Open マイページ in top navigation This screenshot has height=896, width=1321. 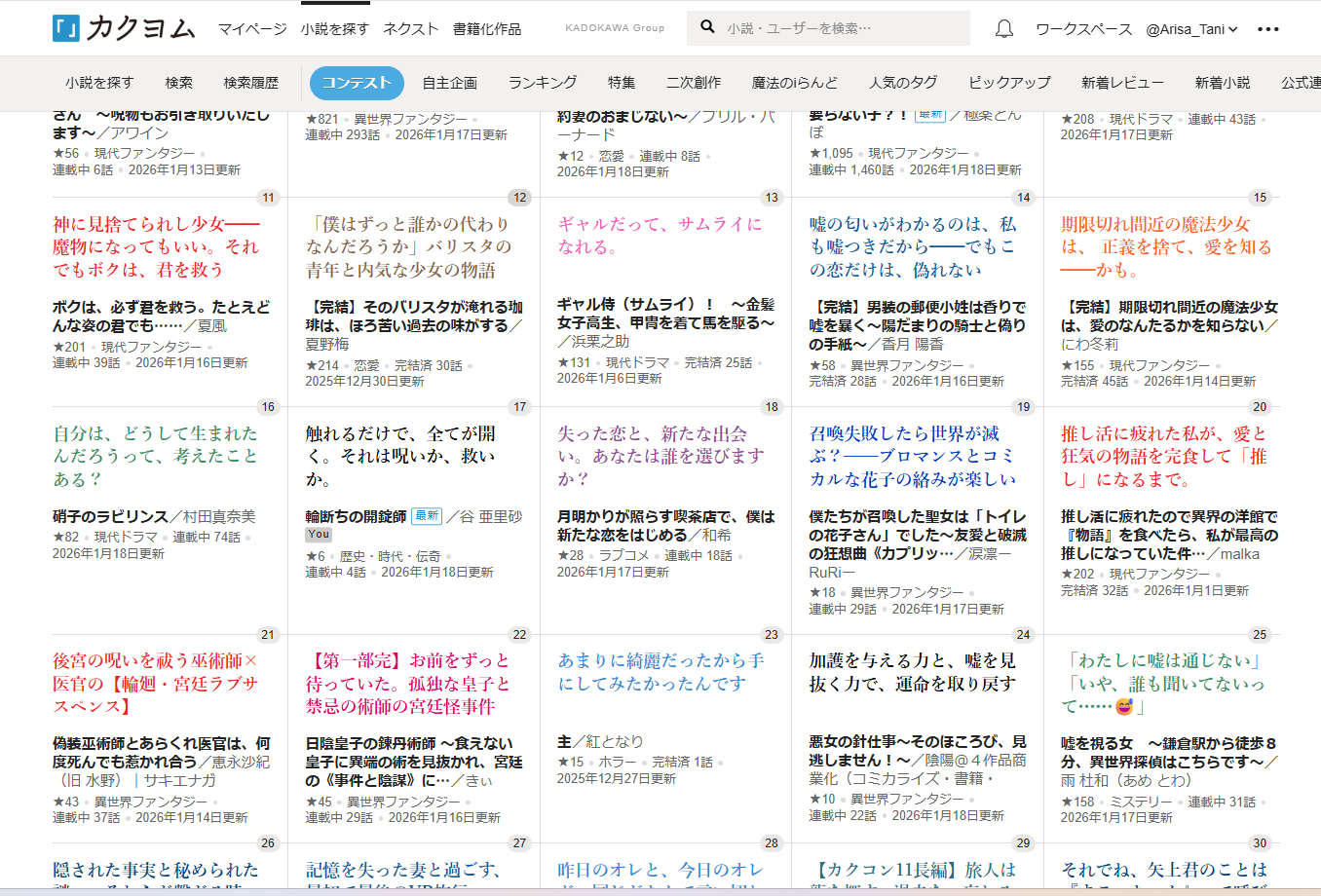coord(252,29)
